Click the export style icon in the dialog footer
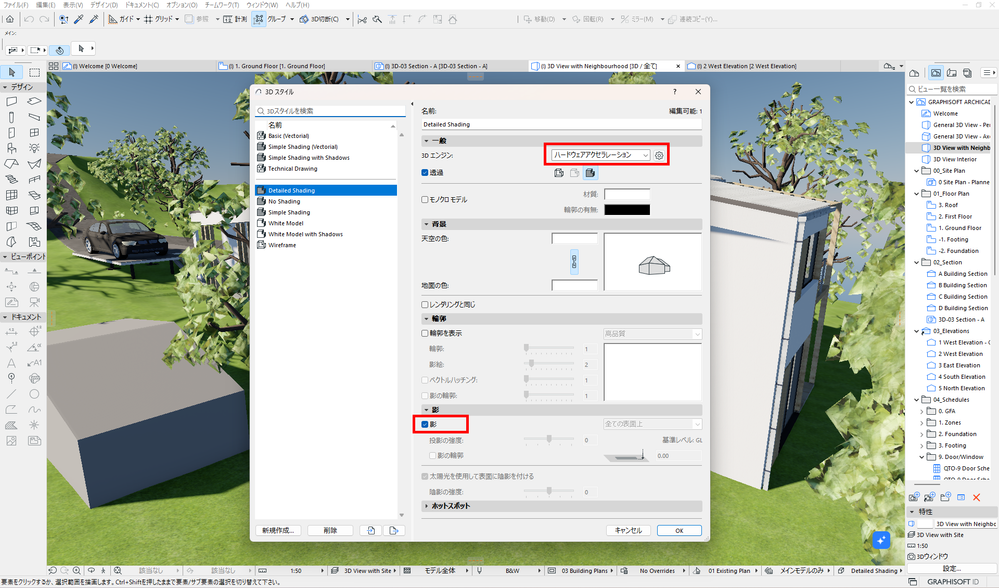The image size is (999, 588). (394, 530)
